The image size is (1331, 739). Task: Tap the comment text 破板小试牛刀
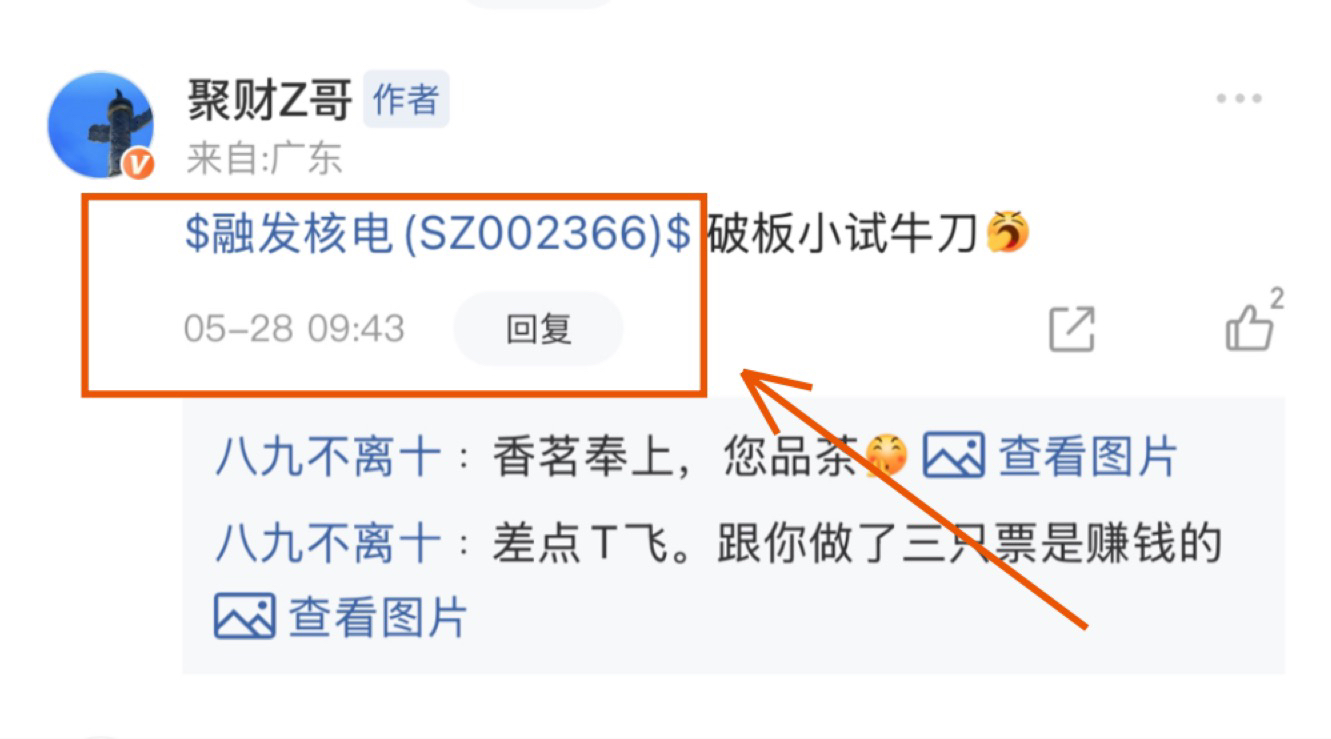(843, 234)
